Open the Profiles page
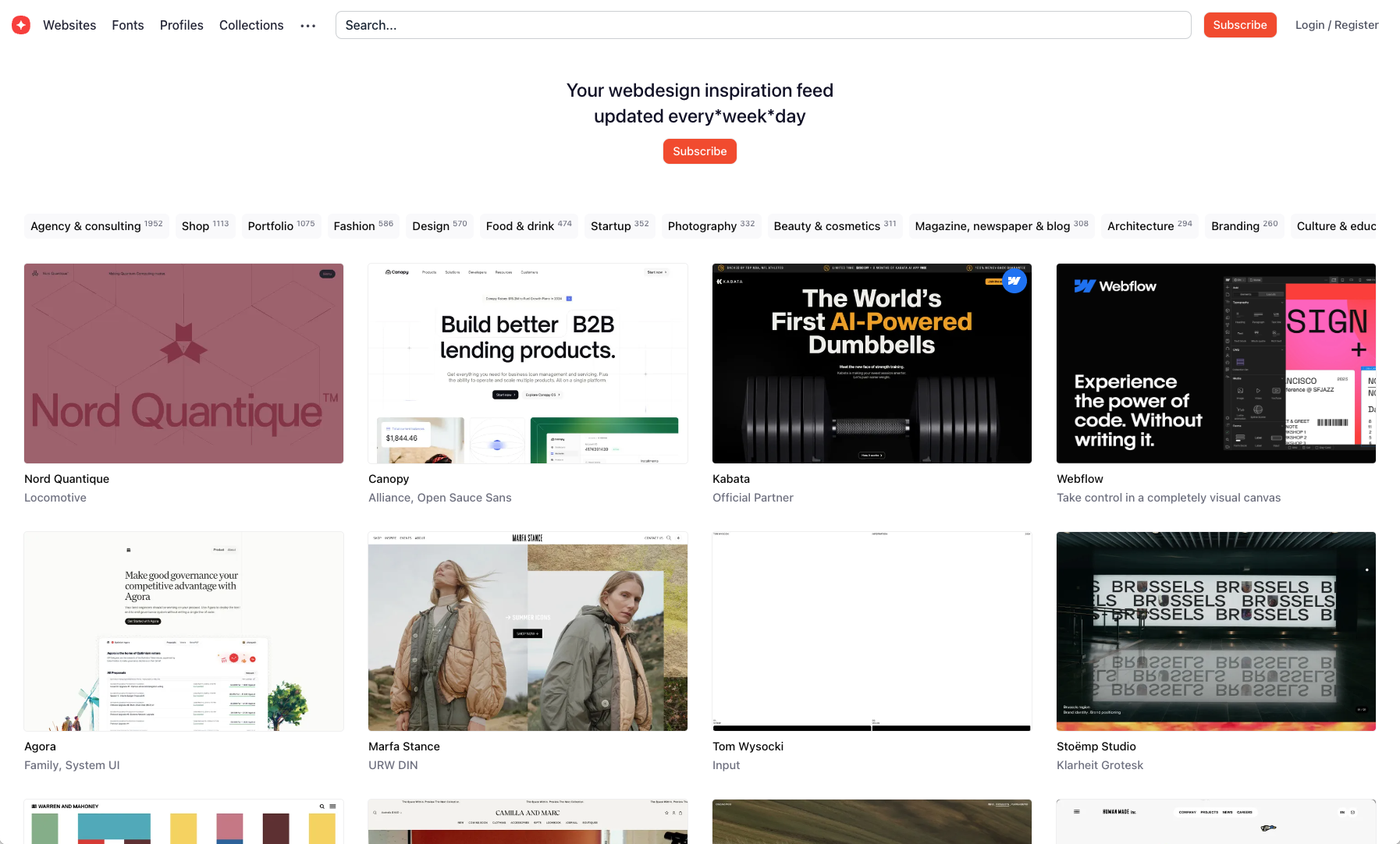Viewport: 1400px width, 844px height. 181,25
